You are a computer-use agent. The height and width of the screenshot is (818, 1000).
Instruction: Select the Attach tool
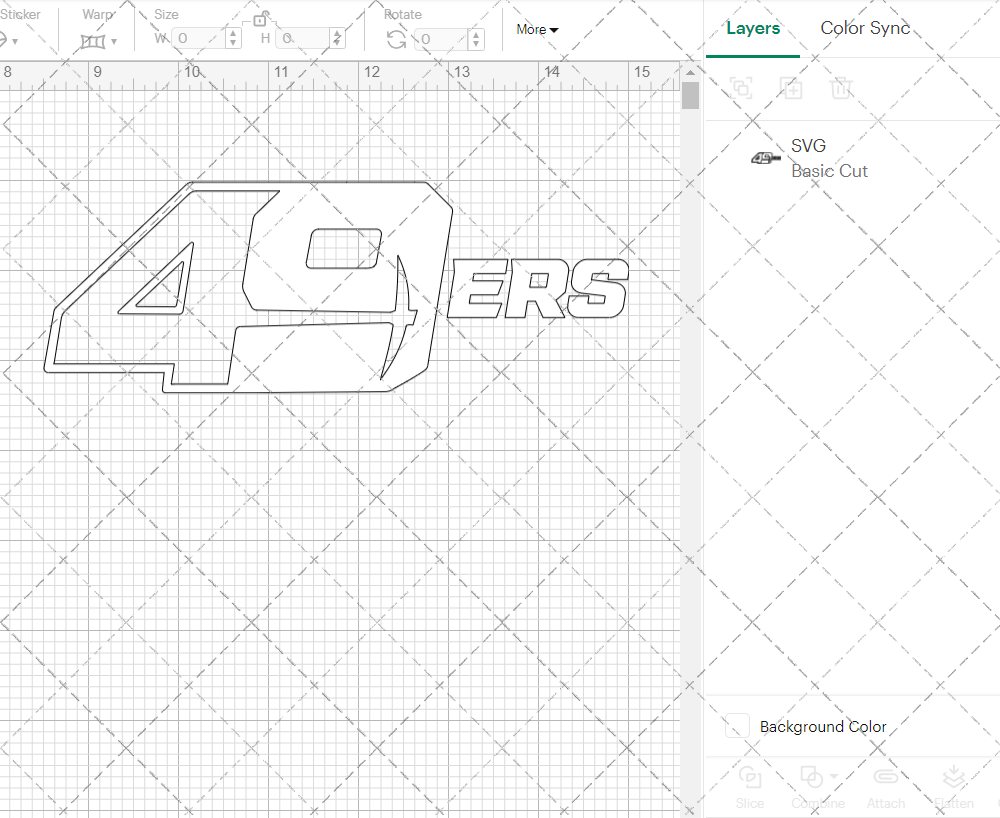coord(886,786)
